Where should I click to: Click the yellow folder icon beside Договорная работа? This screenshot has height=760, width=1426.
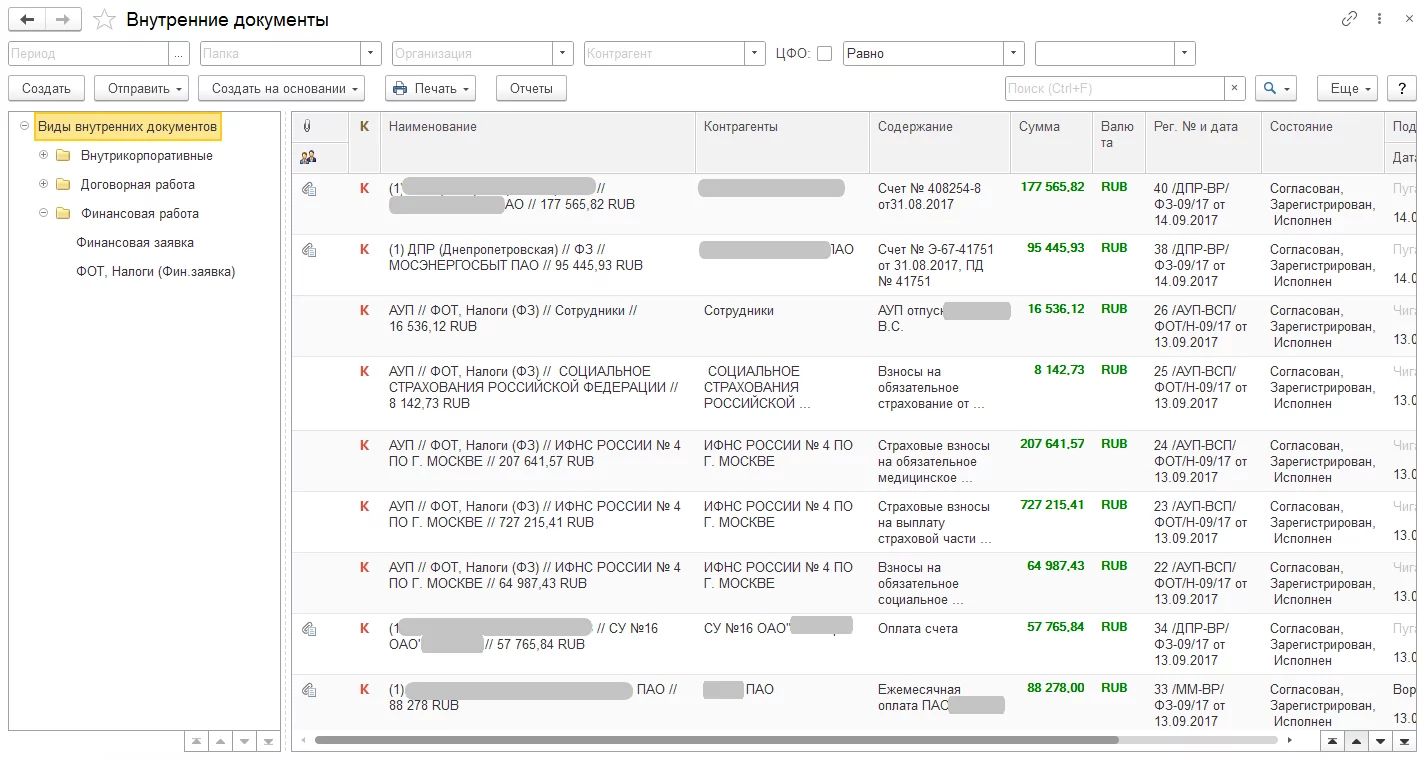tap(63, 185)
